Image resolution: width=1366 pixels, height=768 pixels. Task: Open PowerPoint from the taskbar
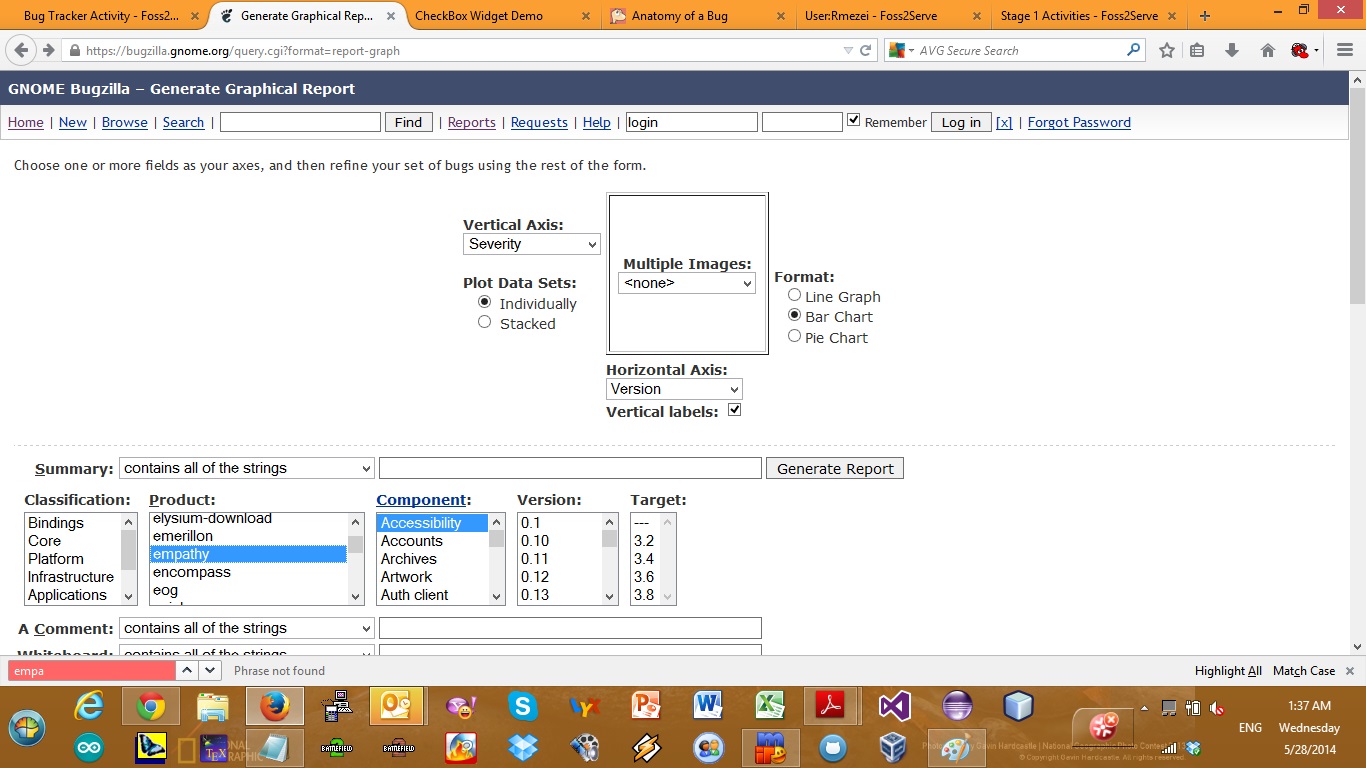point(646,706)
